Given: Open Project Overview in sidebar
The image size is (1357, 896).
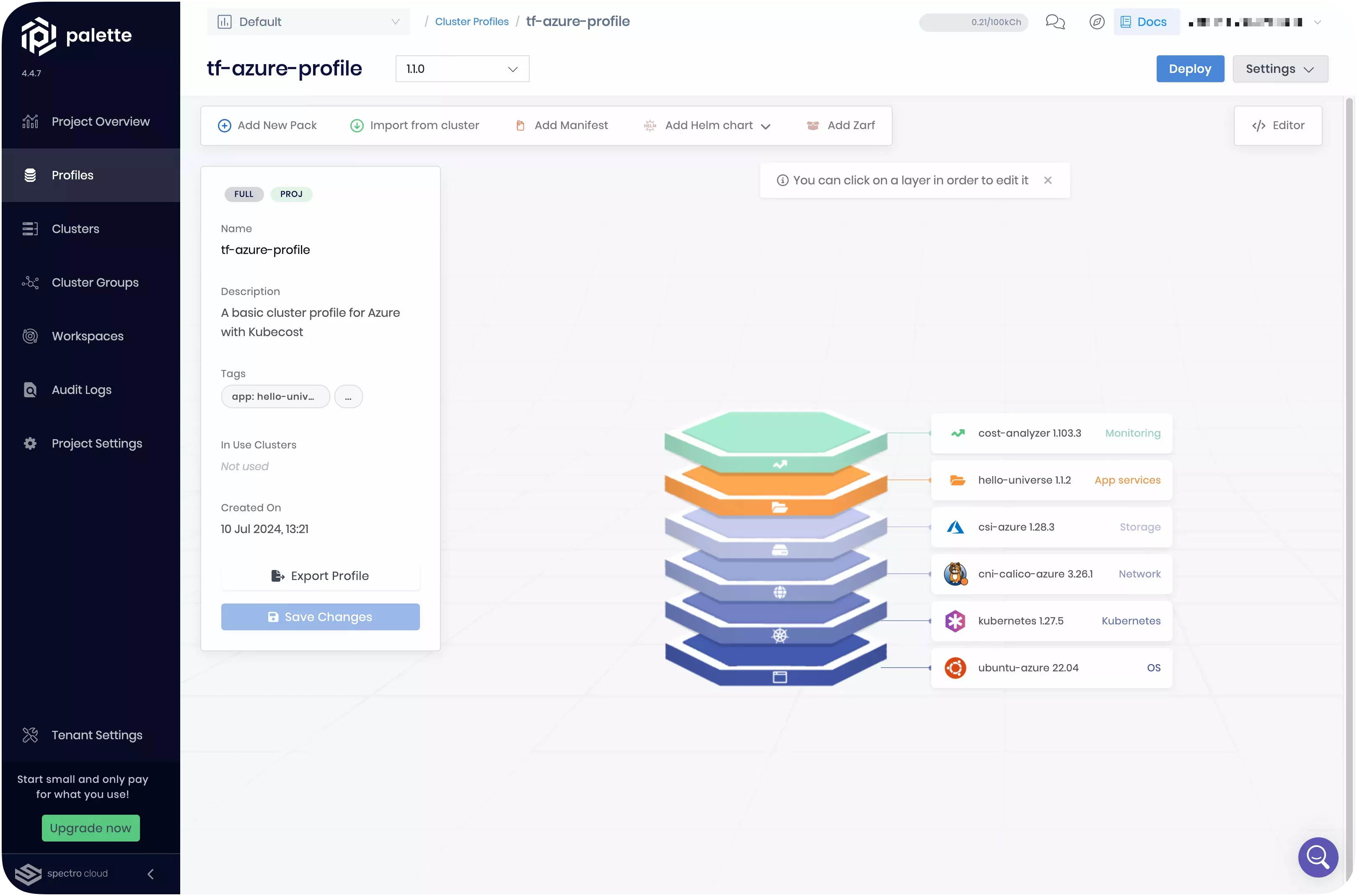Looking at the screenshot, I should [90, 122].
